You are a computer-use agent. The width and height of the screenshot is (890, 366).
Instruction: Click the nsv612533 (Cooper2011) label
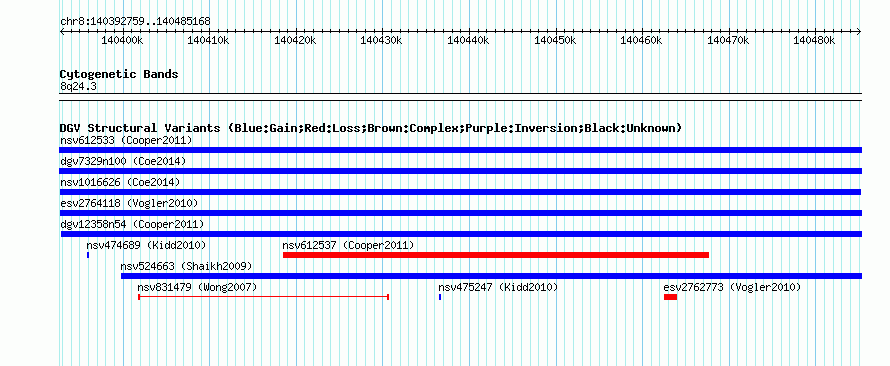[x=126, y=140]
